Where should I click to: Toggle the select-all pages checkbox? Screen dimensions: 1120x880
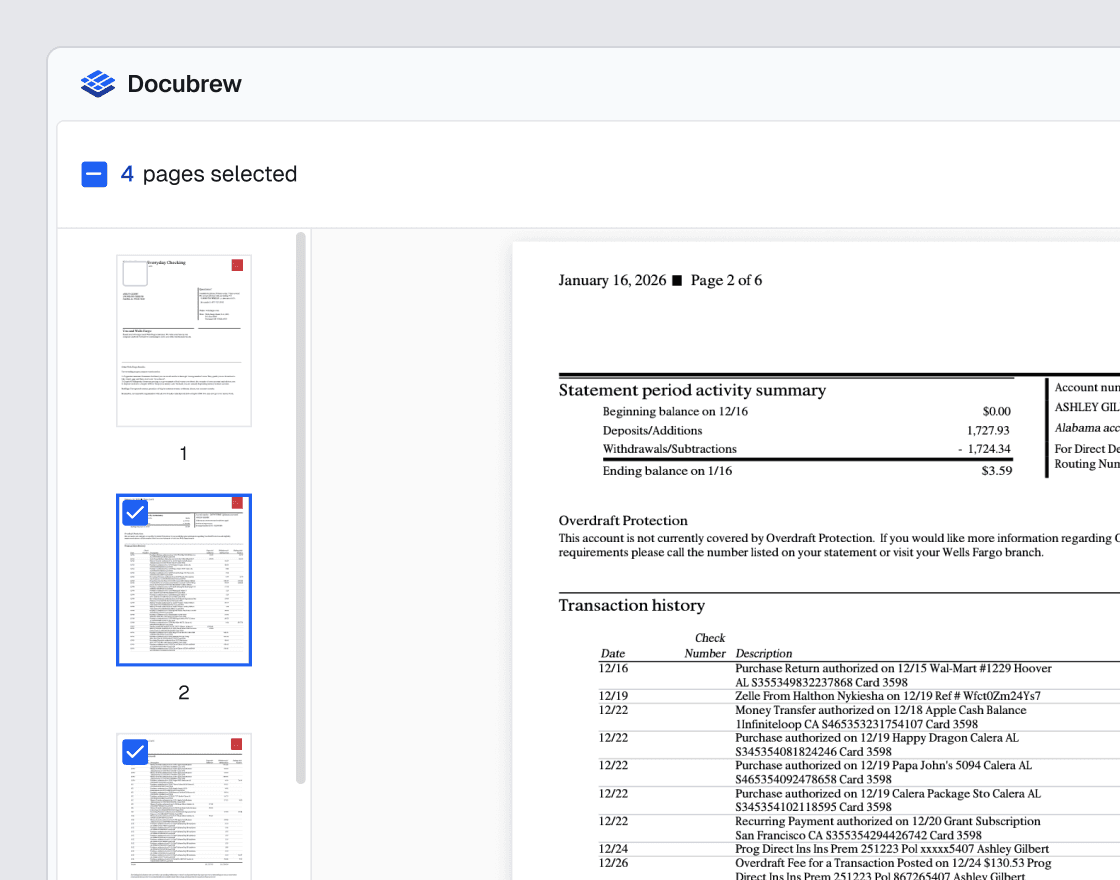(x=94, y=174)
